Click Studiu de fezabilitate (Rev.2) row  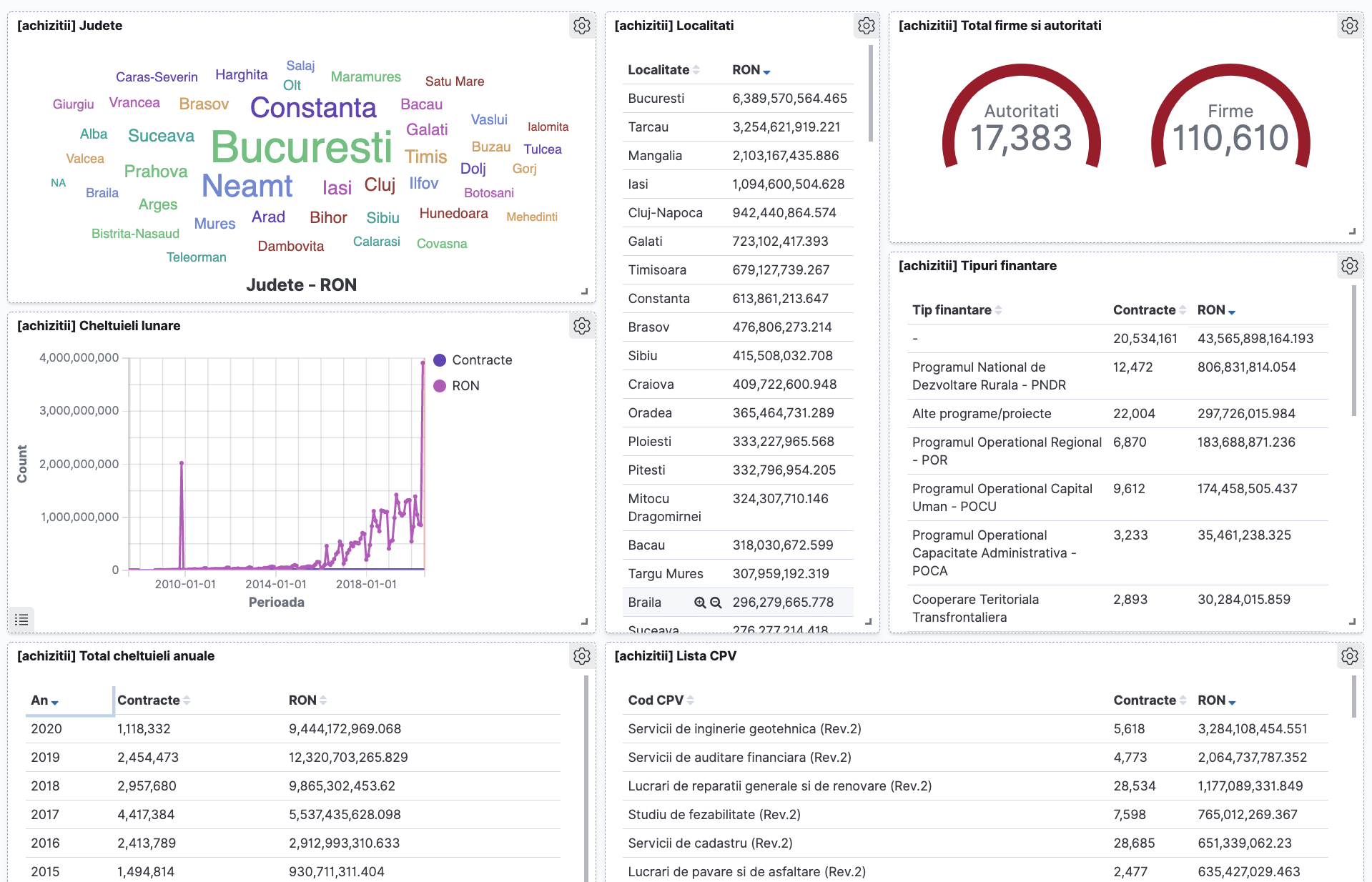coord(976,815)
